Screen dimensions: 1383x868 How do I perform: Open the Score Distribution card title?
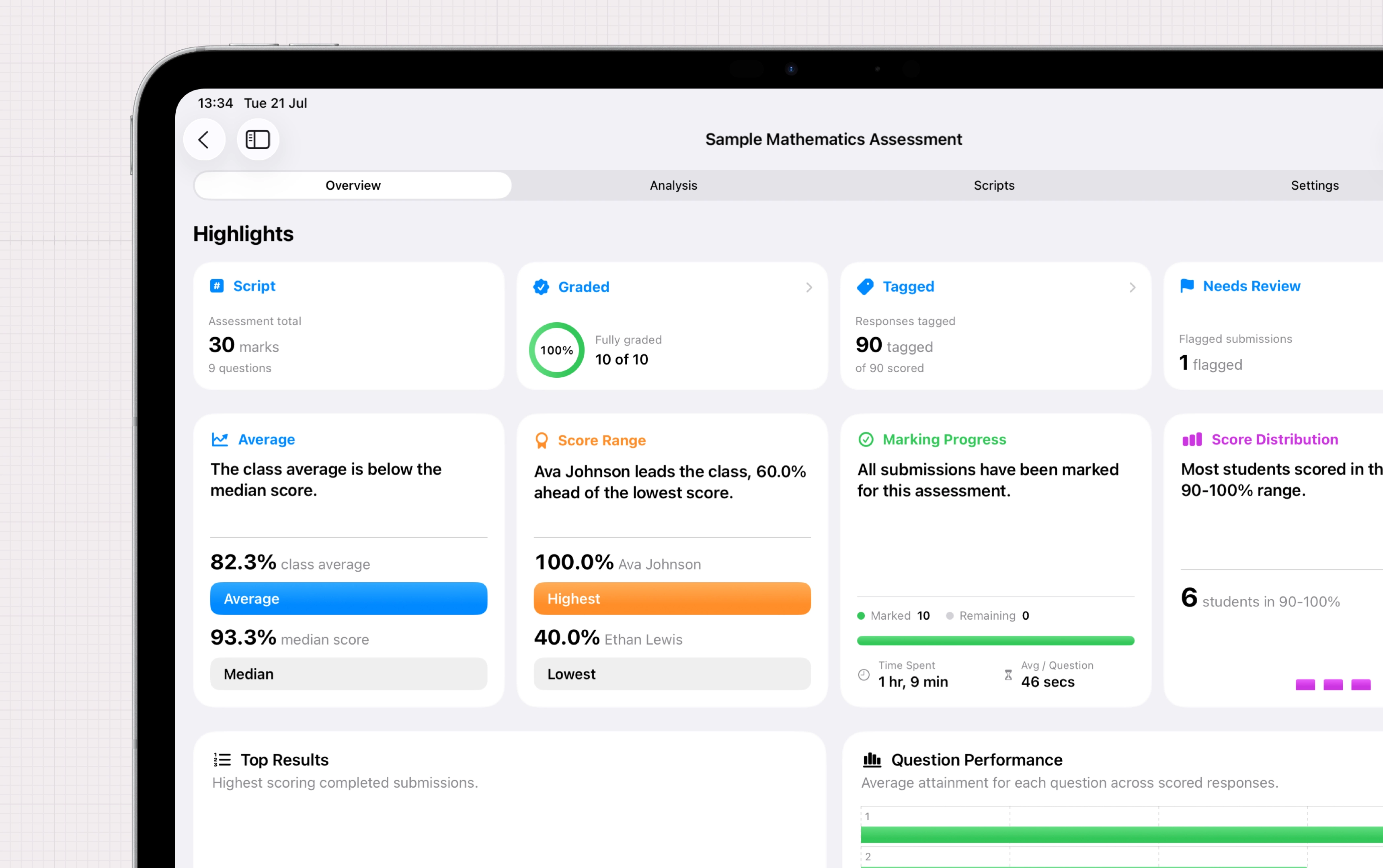1274,440
